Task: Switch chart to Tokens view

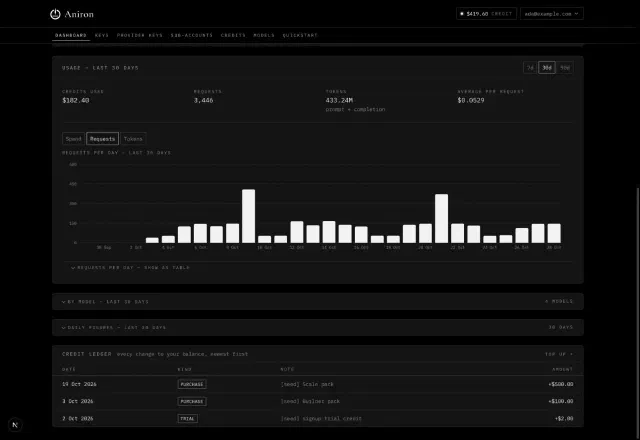Action: point(133,139)
